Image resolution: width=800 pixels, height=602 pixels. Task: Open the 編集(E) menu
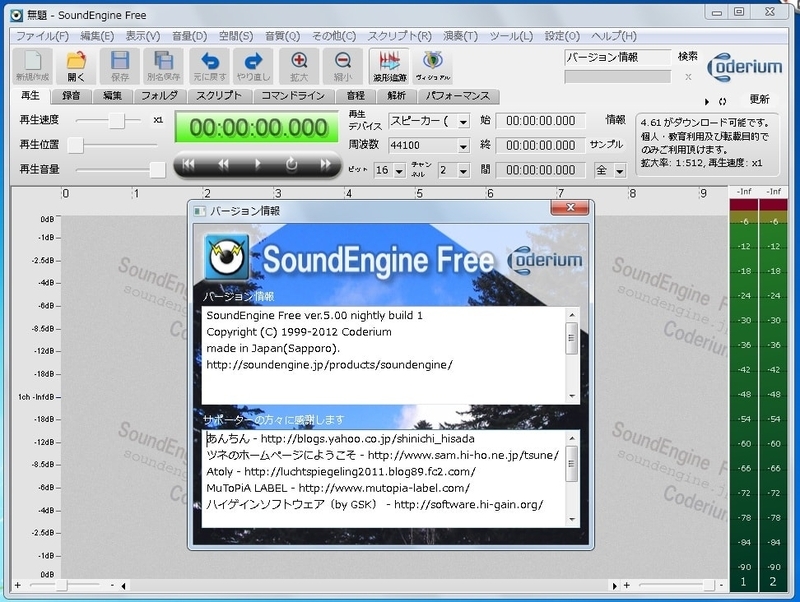[x=97, y=36]
